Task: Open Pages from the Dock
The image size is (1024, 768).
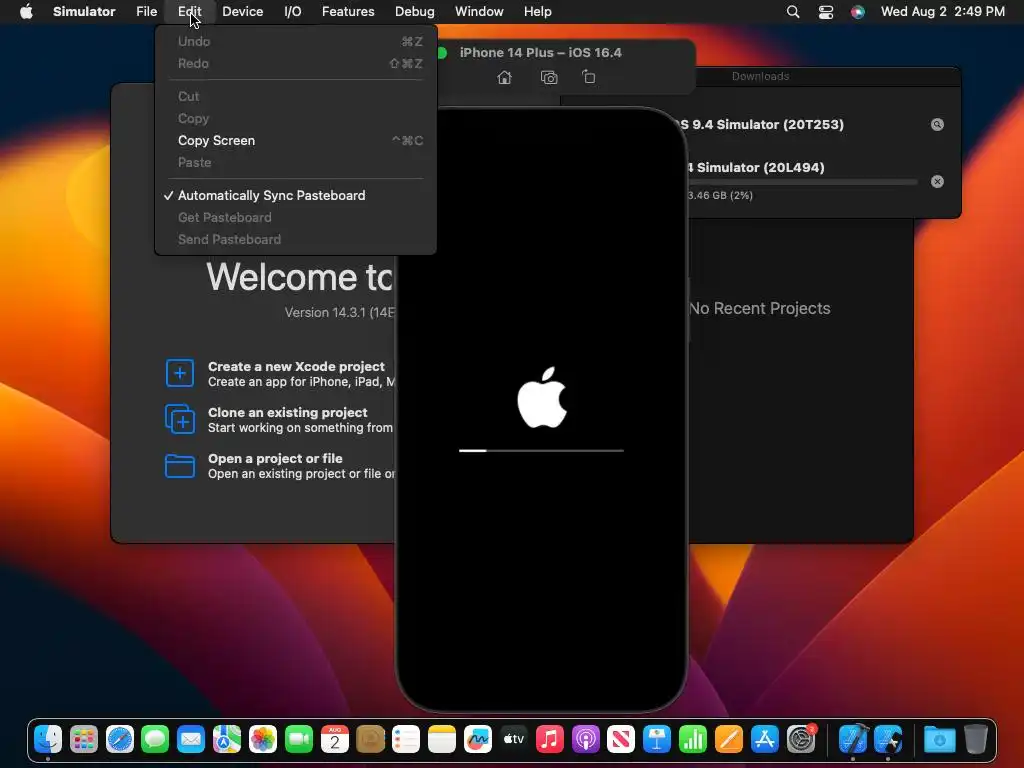Action: coord(728,739)
